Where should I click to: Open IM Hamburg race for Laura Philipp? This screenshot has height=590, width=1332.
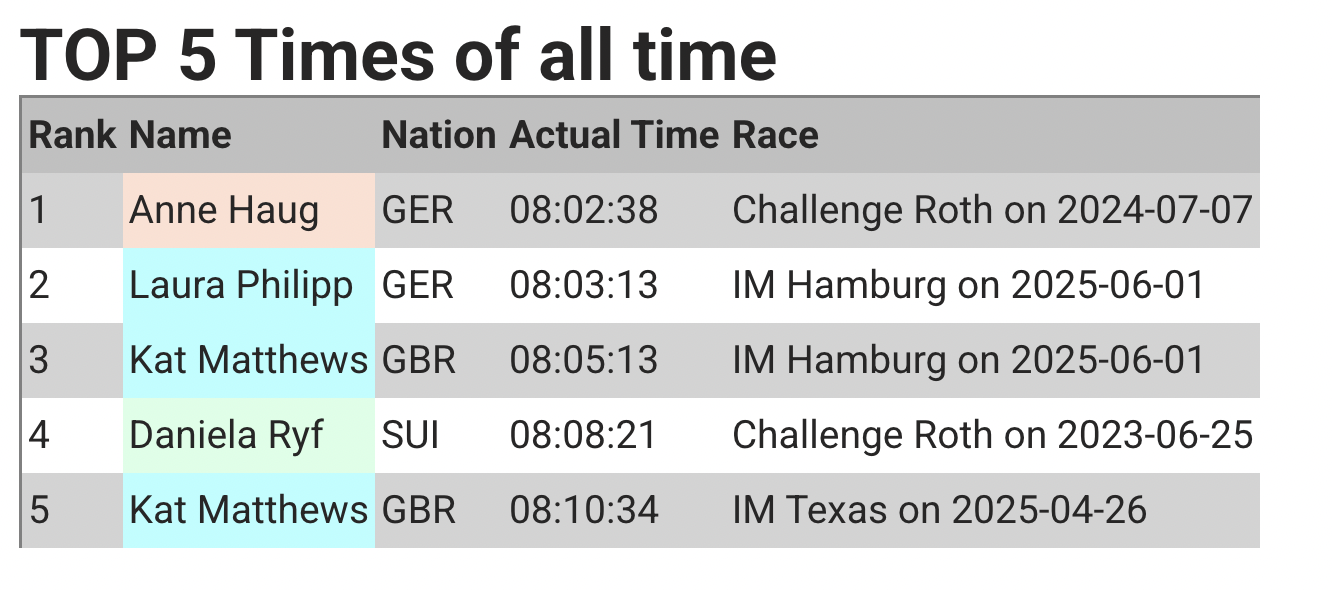(x=969, y=285)
